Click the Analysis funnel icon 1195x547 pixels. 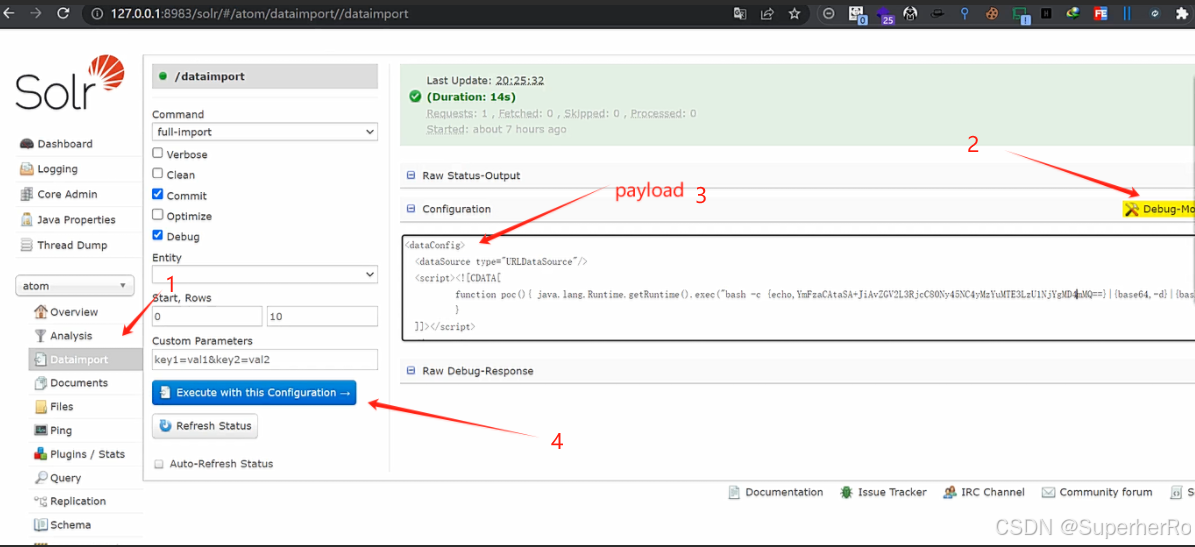(40, 336)
